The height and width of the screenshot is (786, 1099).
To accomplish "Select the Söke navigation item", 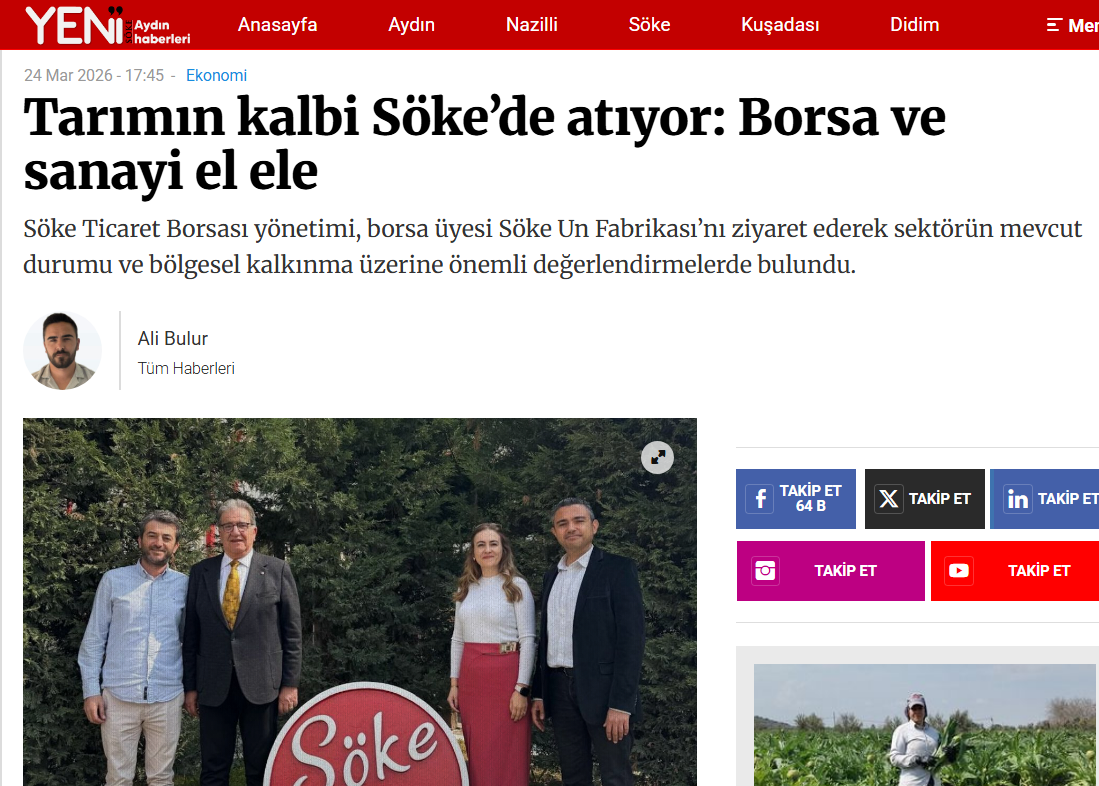I will 649,25.
